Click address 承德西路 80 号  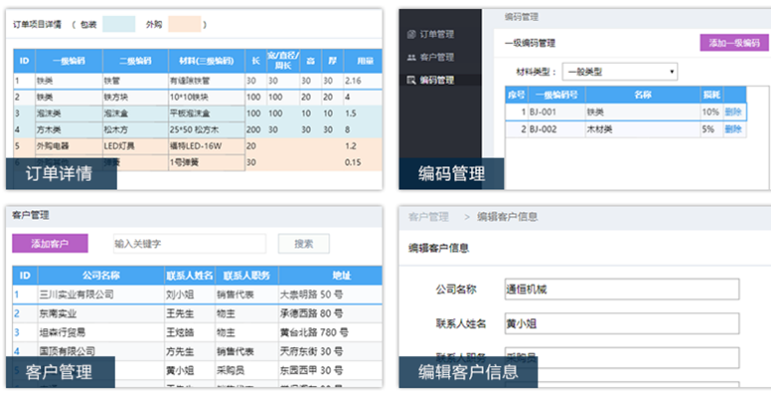pyautogui.click(x=311, y=313)
